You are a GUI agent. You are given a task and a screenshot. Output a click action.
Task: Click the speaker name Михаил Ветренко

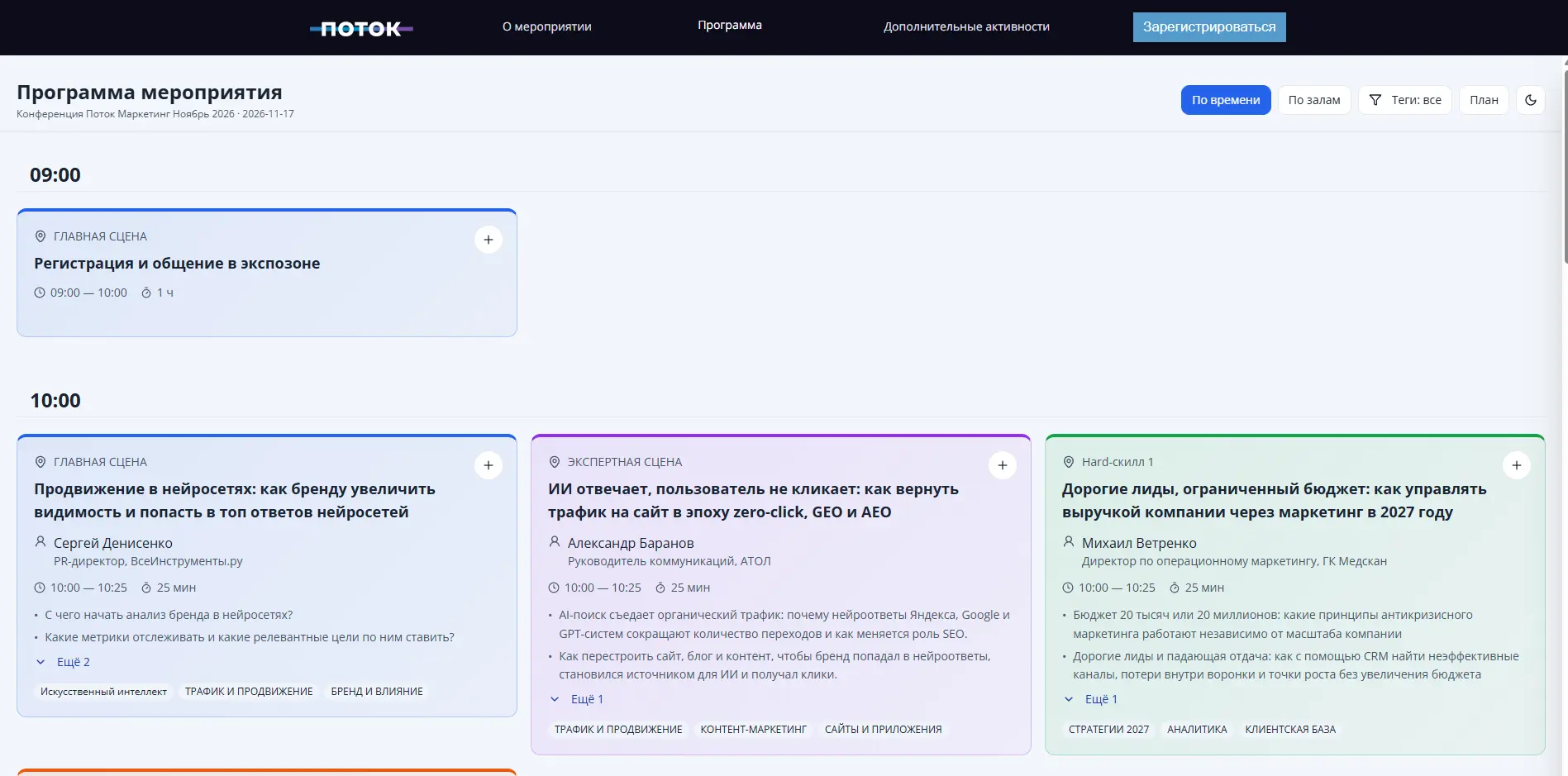1139,543
